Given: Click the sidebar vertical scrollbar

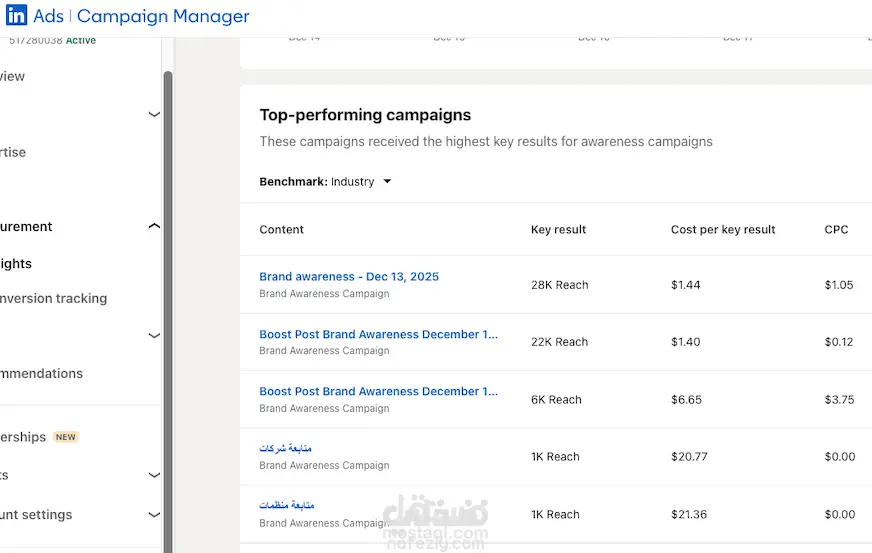Looking at the screenshot, I should click(x=167, y=312).
